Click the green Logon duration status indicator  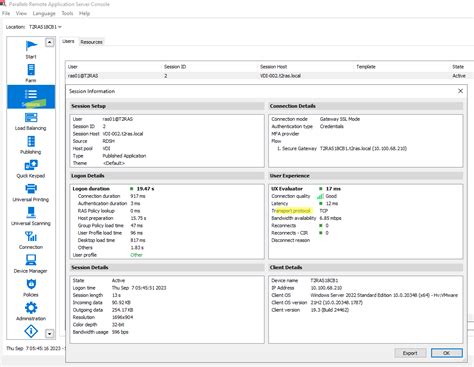[132, 189]
